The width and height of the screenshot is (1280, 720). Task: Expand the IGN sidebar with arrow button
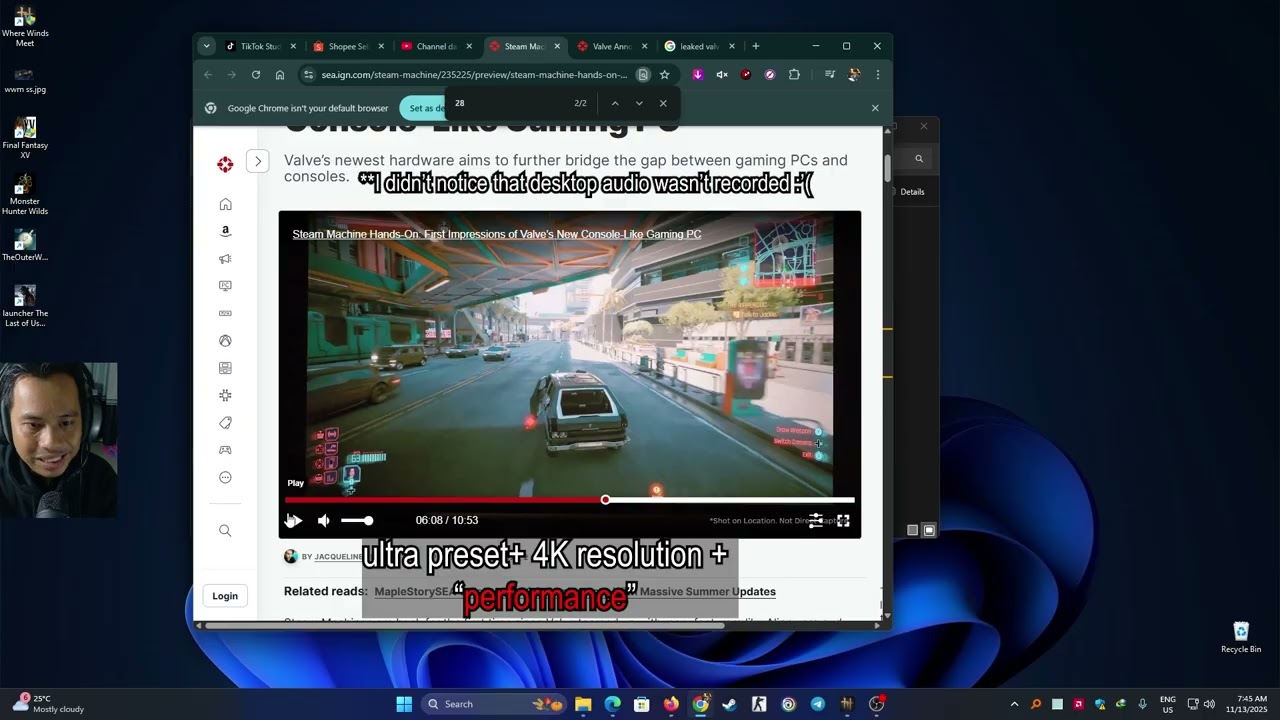pyautogui.click(x=257, y=161)
